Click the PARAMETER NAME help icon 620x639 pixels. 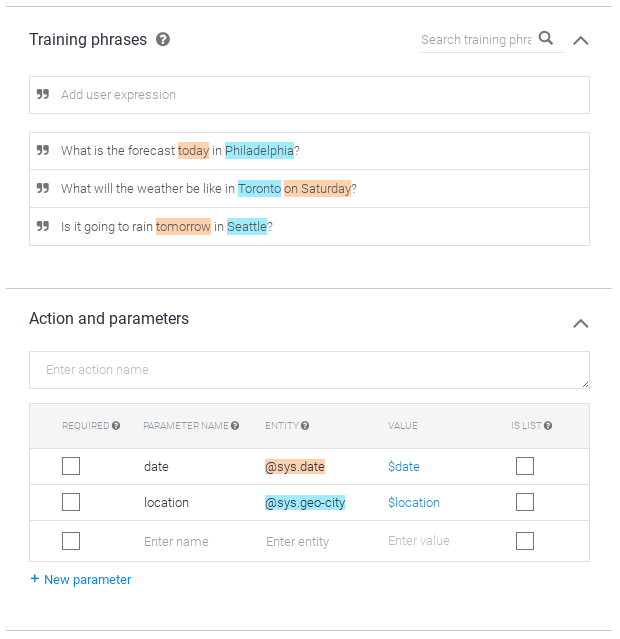coord(235,426)
